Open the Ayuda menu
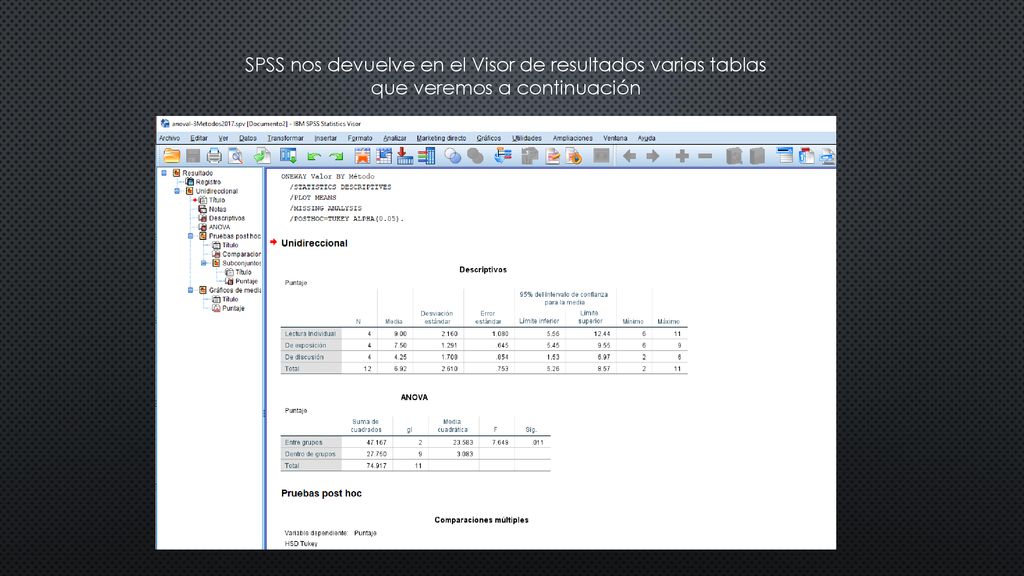1024x576 pixels. pos(647,138)
